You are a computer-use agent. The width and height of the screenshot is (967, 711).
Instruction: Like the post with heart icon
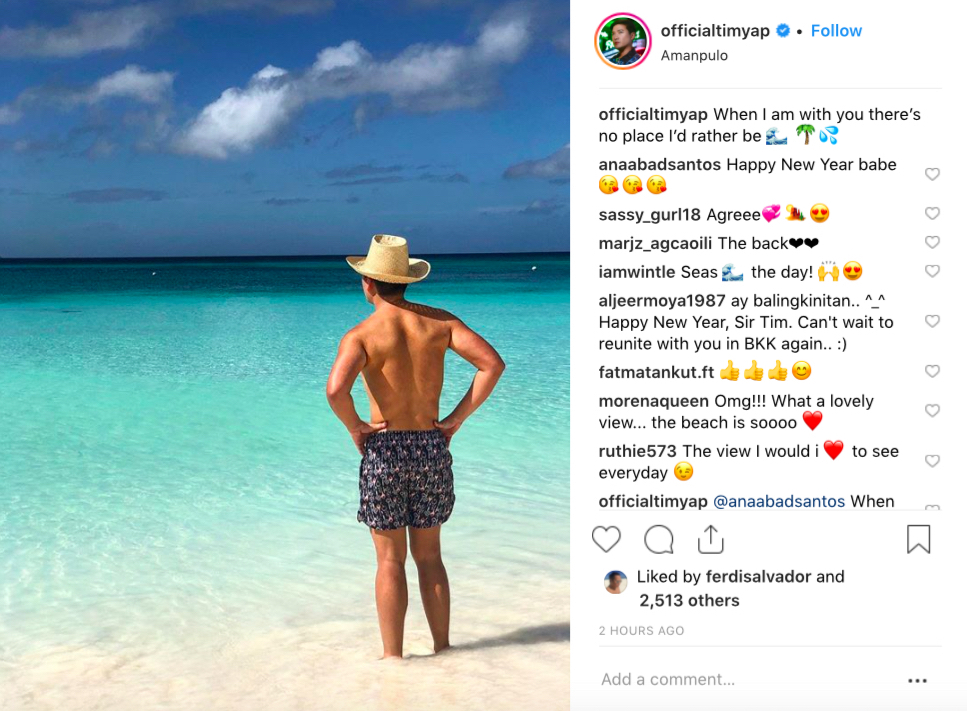[x=606, y=539]
